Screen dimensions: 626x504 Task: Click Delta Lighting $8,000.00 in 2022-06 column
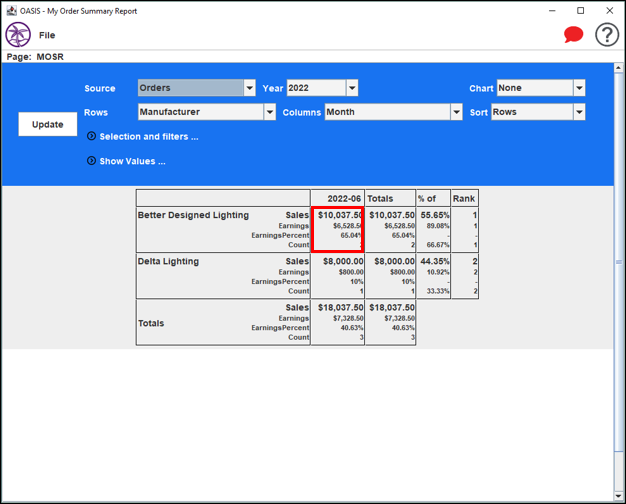point(343,262)
